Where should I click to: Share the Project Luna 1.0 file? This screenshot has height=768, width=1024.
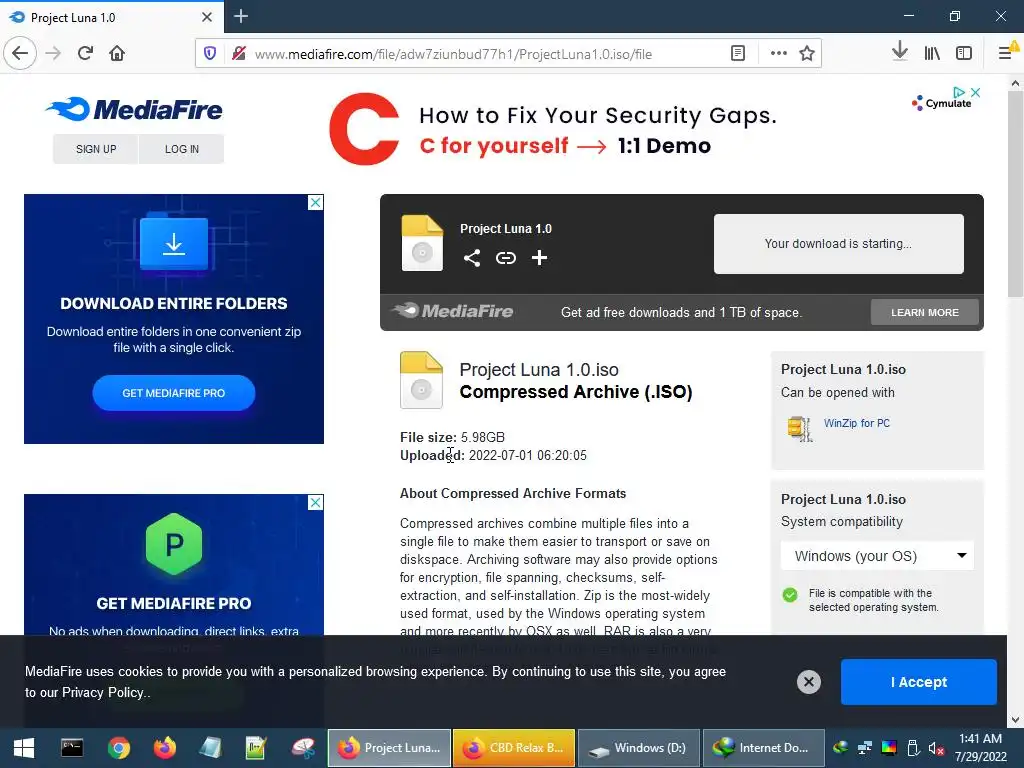click(472, 258)
